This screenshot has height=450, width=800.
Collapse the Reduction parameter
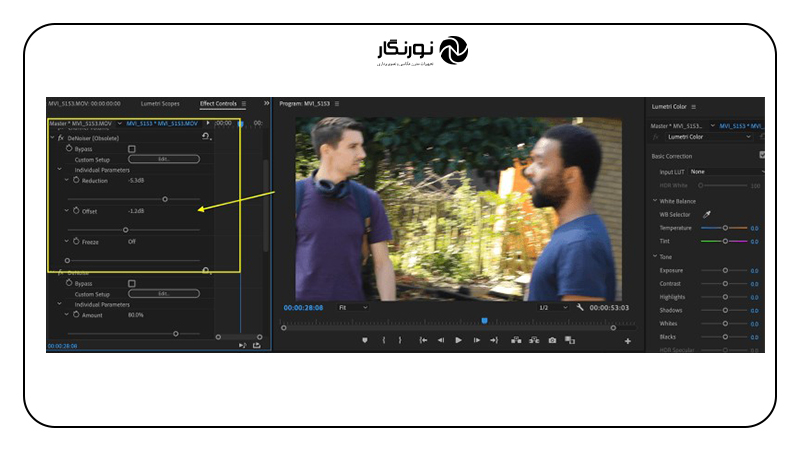tap(67, 180)
